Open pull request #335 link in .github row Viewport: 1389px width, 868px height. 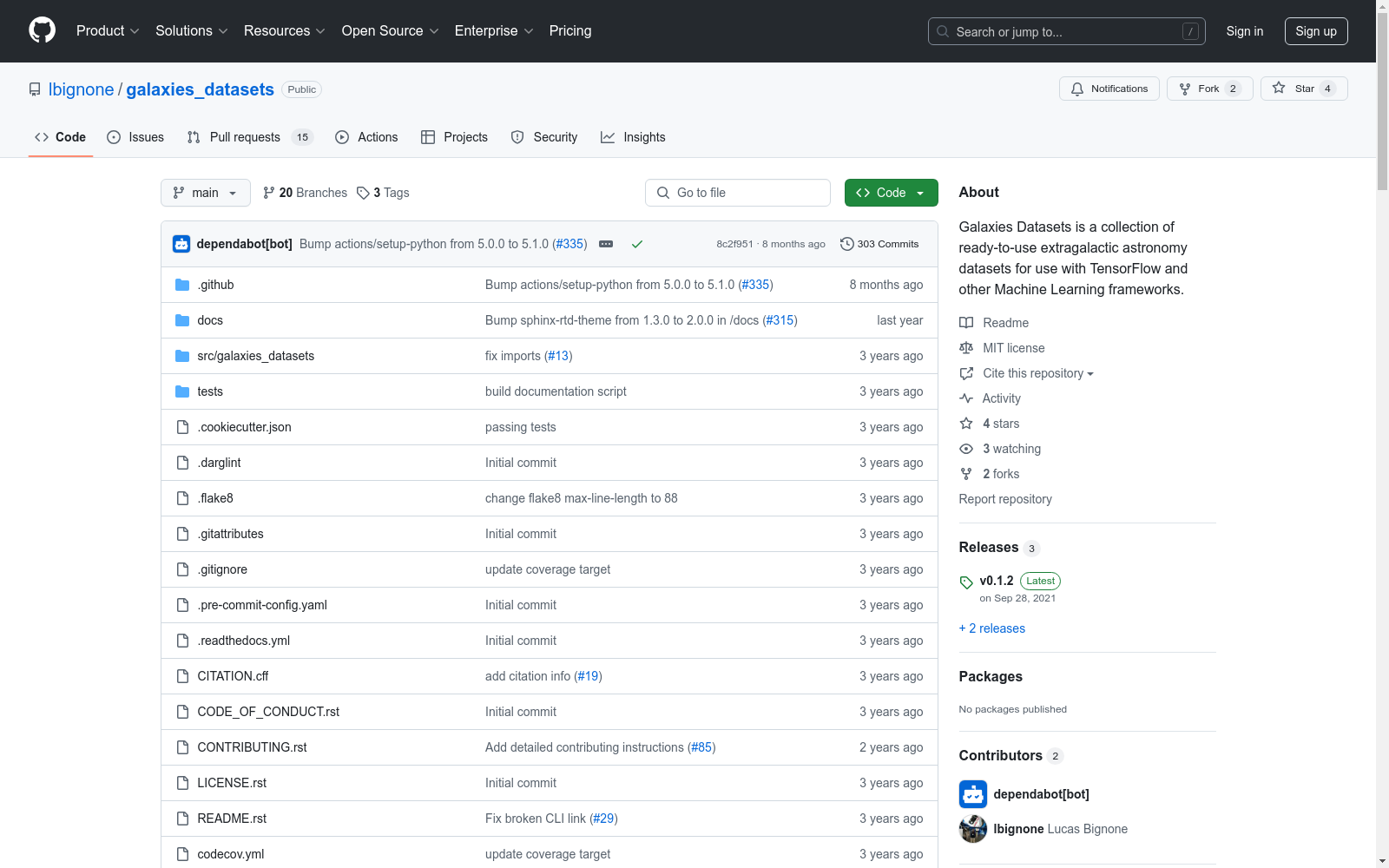click(x=755, y=285)
